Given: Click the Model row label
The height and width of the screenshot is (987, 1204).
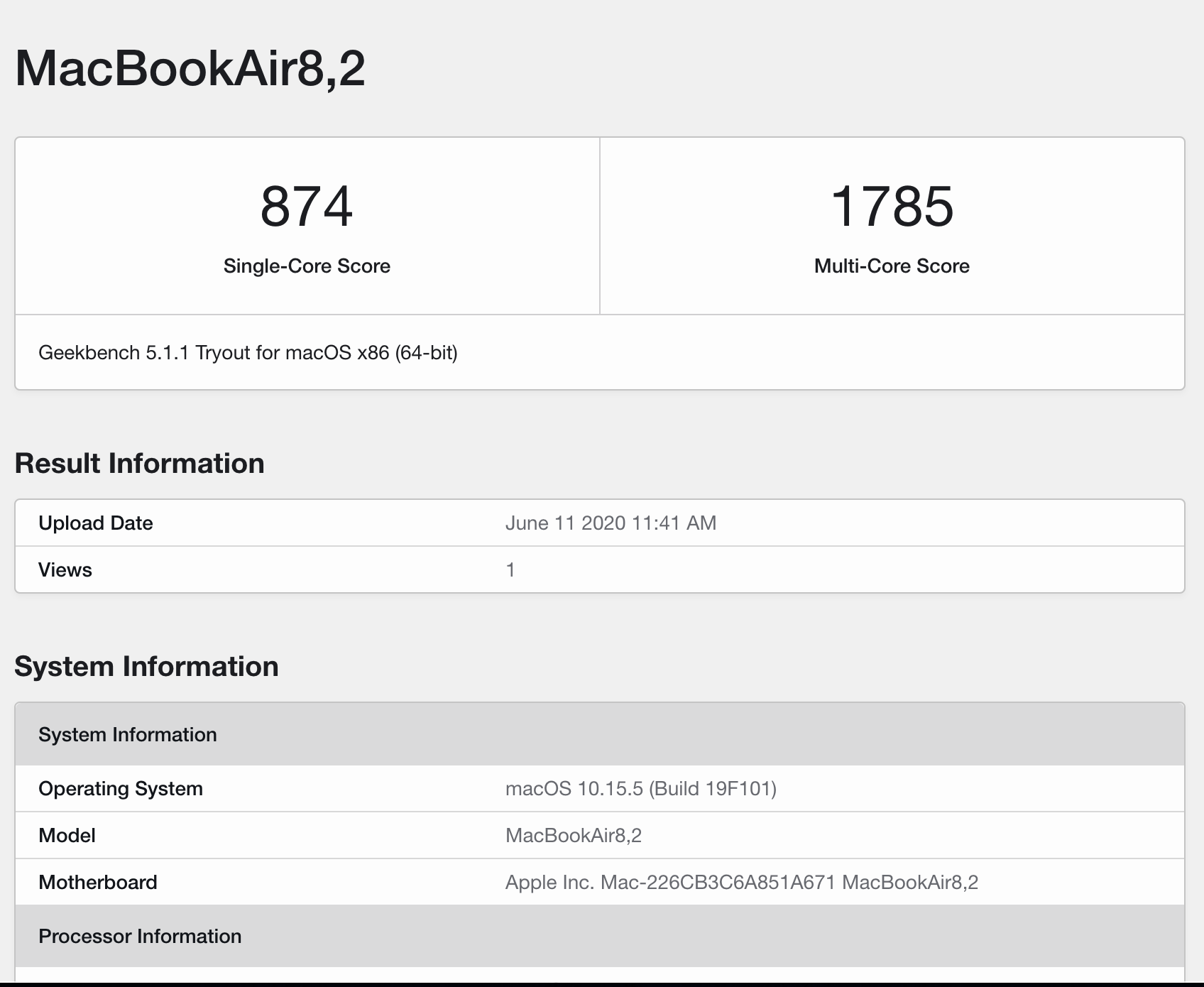Looking at the screenshot, I should coord(67,836).
